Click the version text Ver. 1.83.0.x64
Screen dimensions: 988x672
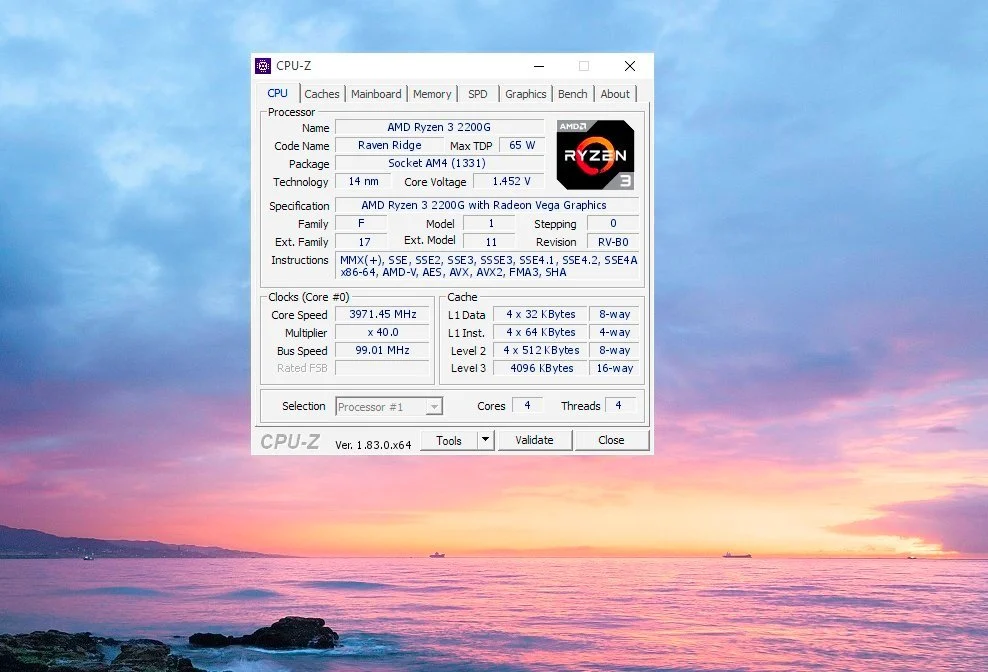[373, 445]
